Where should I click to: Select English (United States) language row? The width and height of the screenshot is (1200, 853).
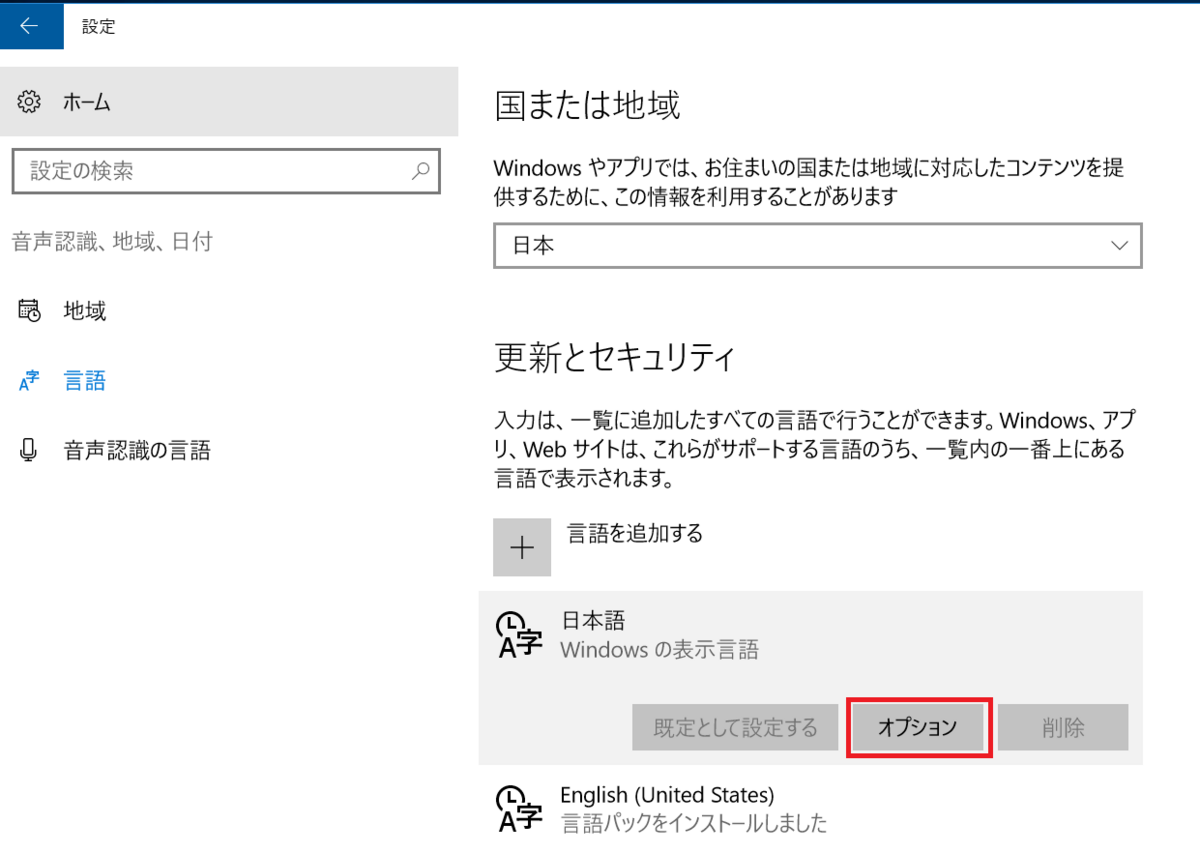[811, 809]
